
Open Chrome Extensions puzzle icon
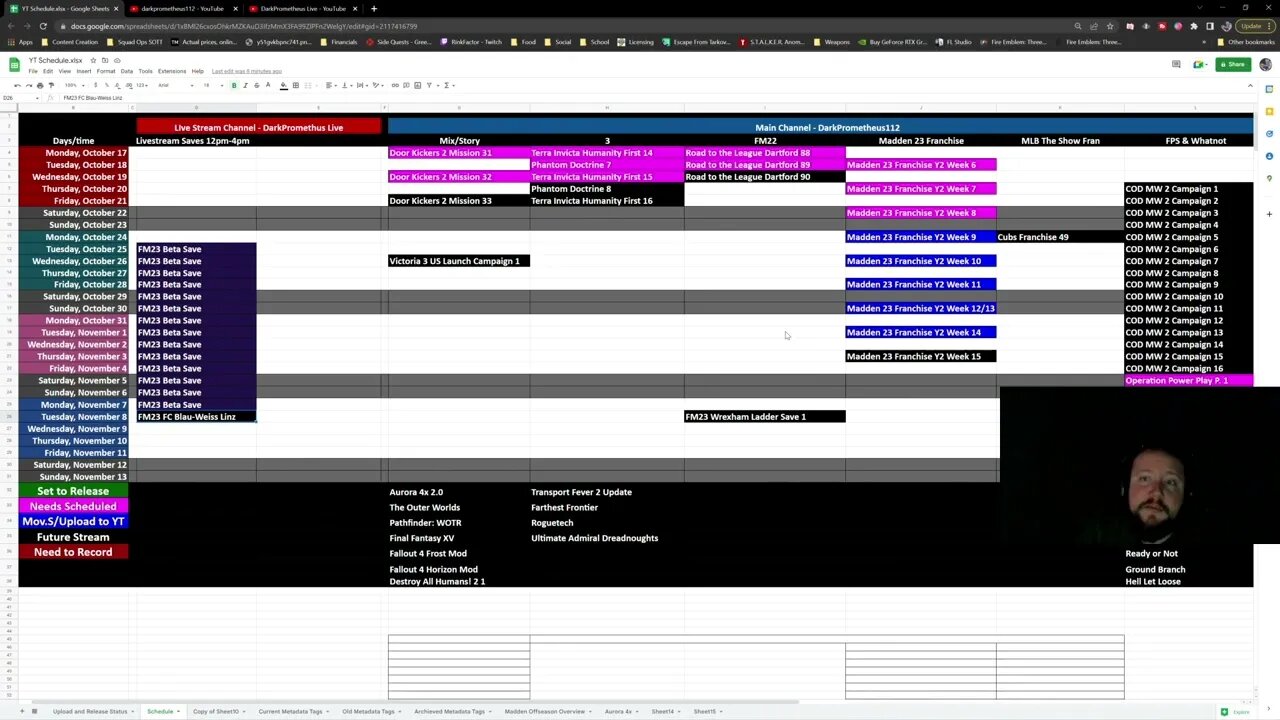pyautogui.click(x=1193, y=26)
